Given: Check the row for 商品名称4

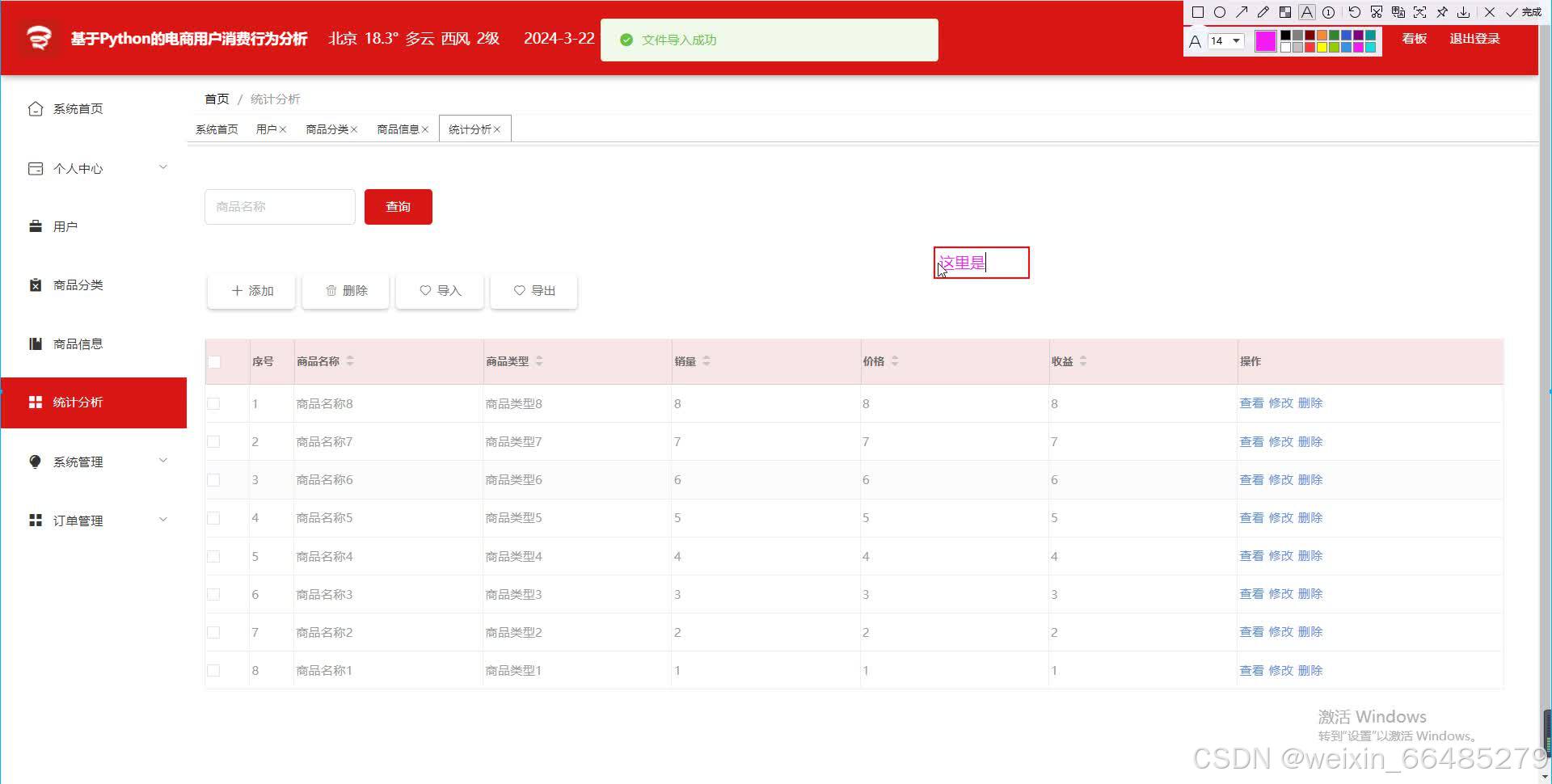Looking at the screenshot, I should tap(213, 556).
